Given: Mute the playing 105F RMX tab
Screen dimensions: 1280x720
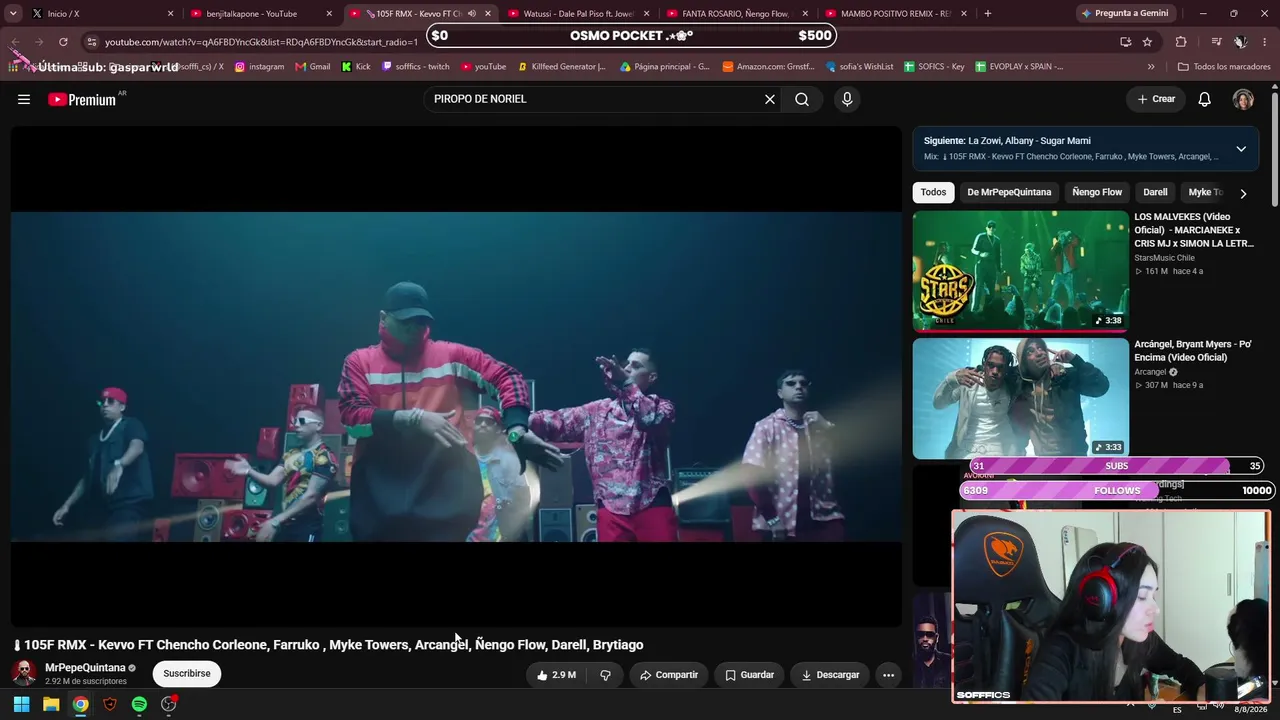Looking at the screenshot, I should tap(472, 14).
